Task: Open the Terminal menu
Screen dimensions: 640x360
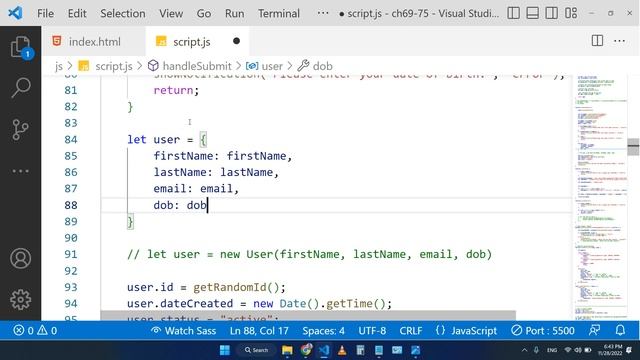Action: coord(279,13)
